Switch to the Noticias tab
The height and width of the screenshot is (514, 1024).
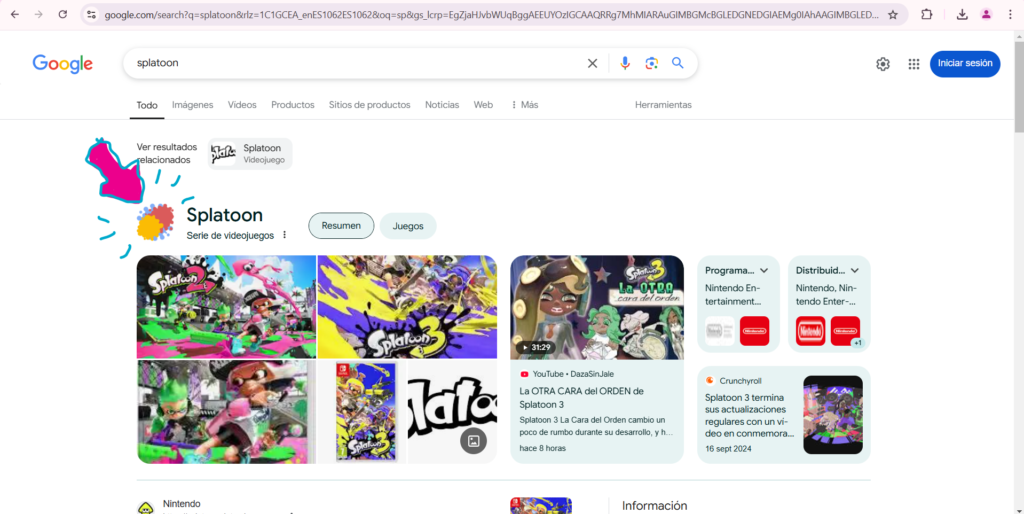coord(442,105)
